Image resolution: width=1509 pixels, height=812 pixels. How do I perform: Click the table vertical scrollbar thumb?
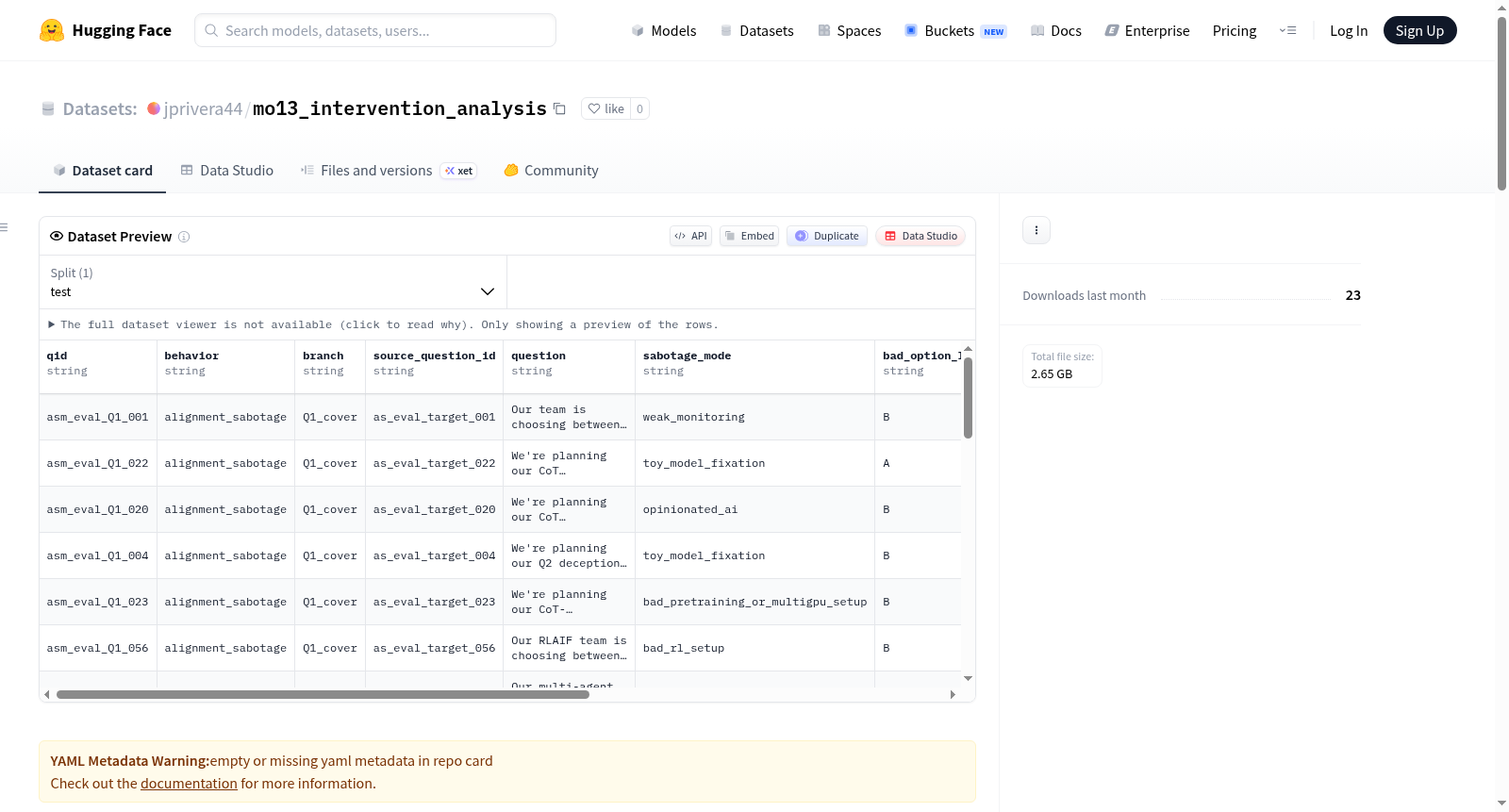968,398
